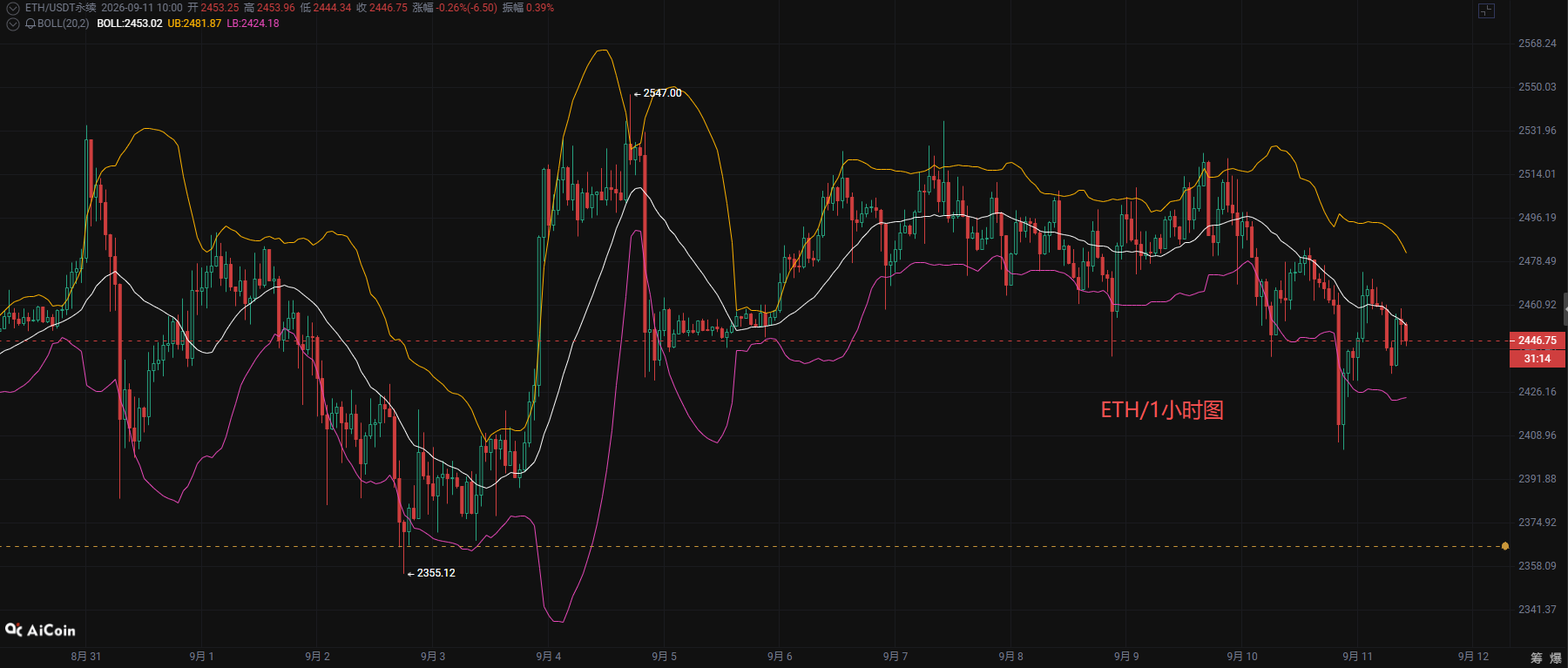Click the 2568.24 label on price scale
This screenshot has height=668, width=1568.
pos(1537,44)
